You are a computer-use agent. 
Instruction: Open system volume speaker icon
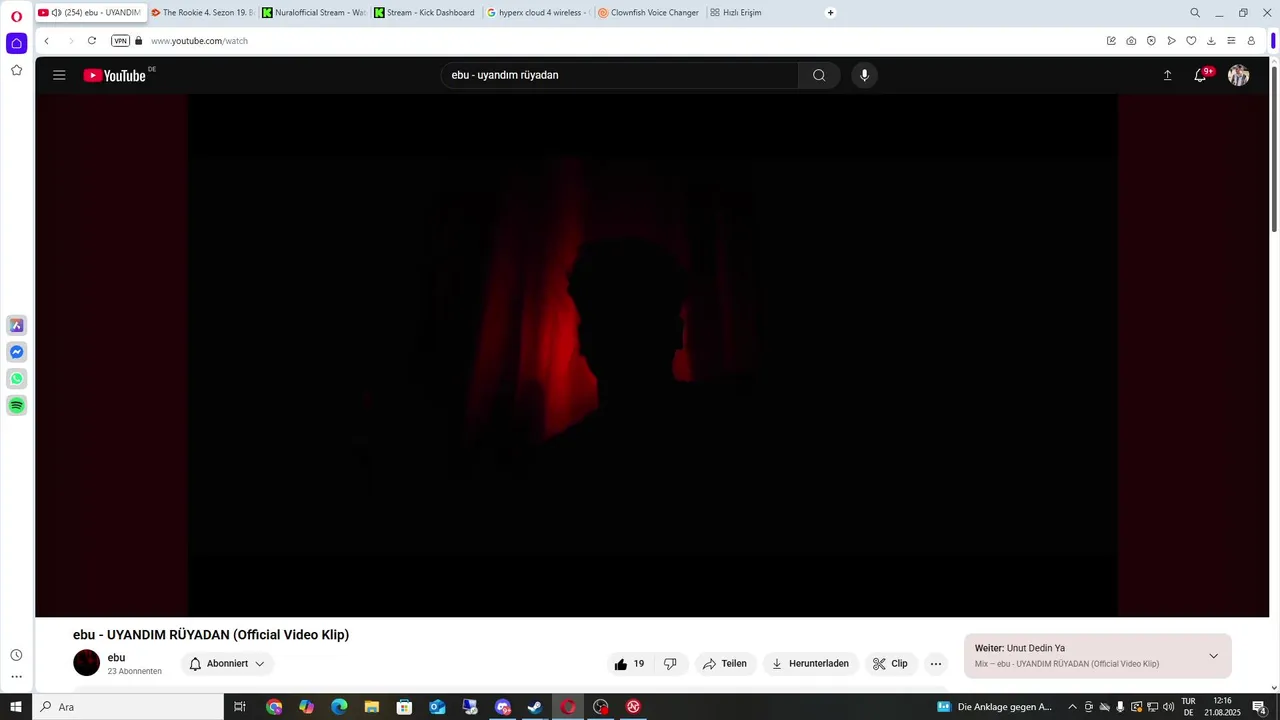tap(1168, 707)
